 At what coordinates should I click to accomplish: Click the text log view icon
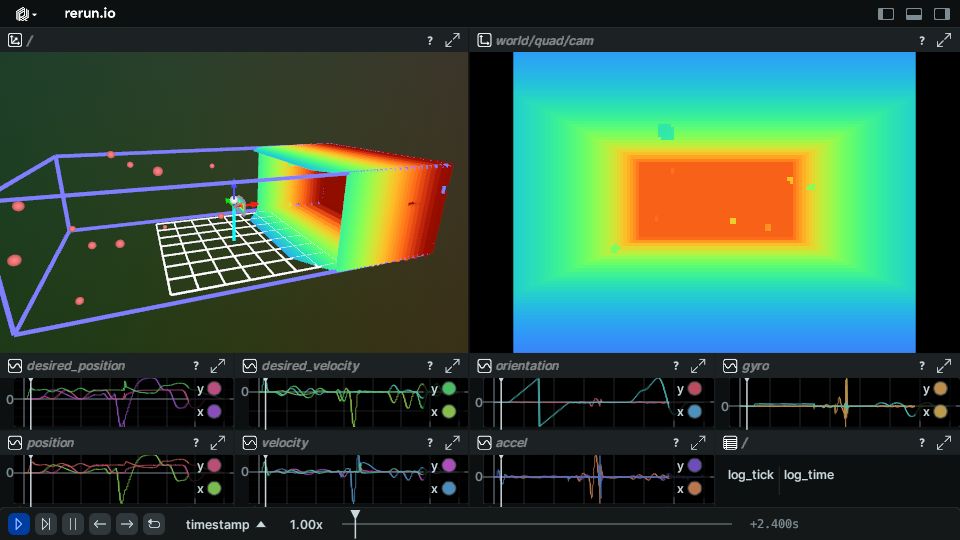click(730, 443)
